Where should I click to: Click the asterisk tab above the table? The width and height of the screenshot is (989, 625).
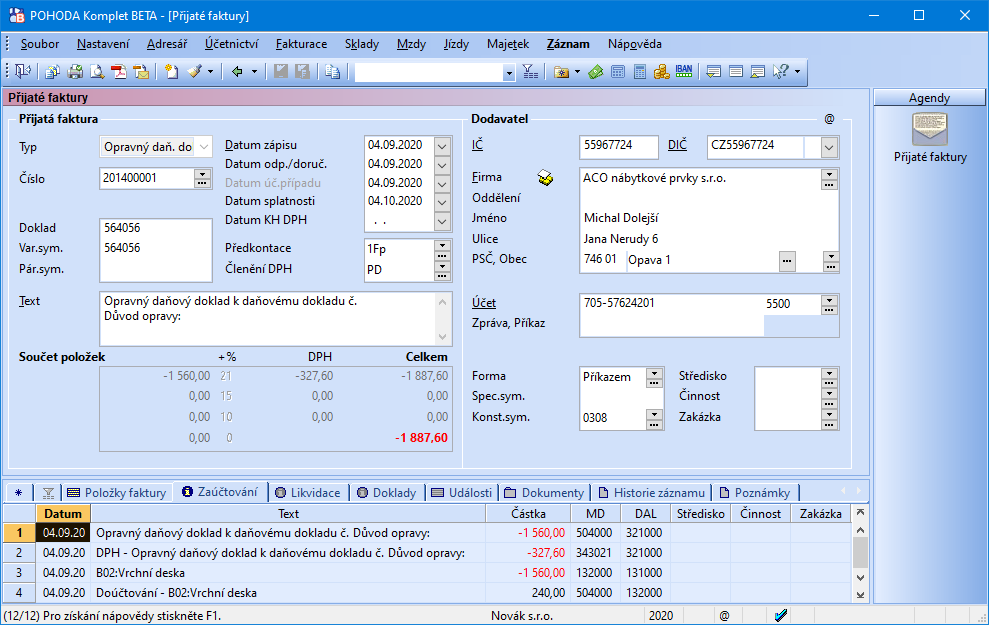pos(18,493)
